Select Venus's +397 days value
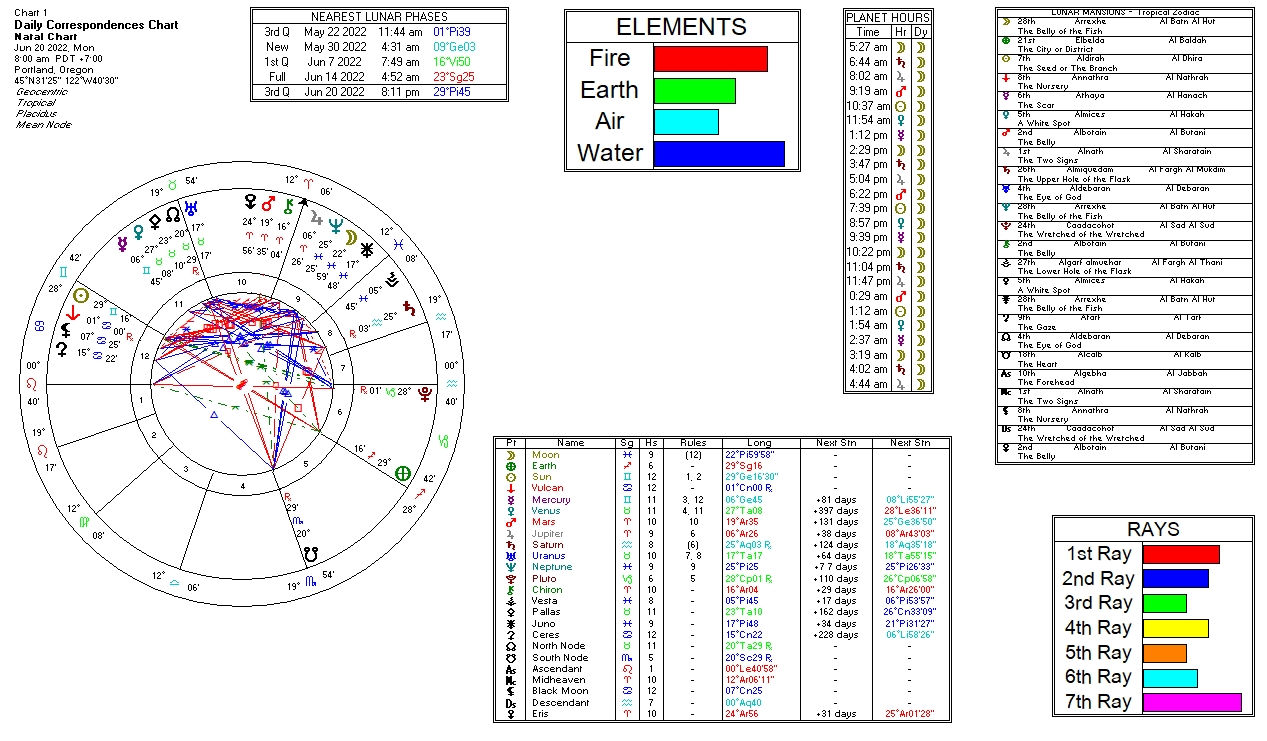This screenshot has width=1267, height=741. click(837, 511)
